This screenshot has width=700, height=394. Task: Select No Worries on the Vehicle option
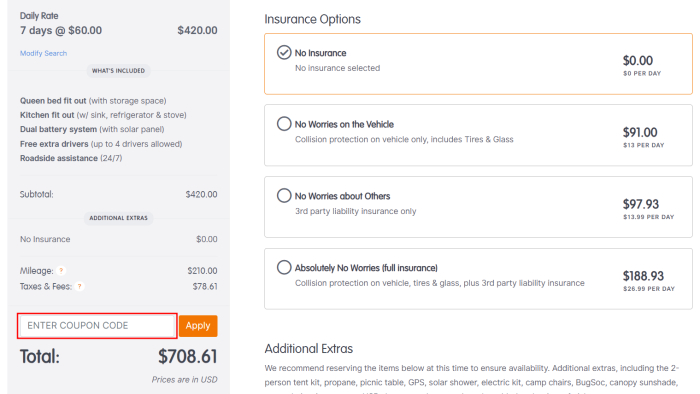tap(284, 124)
